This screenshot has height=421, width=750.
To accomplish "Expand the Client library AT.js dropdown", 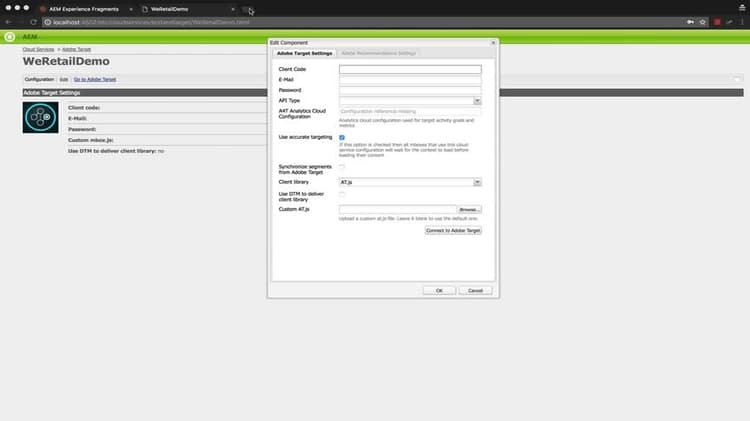I will tap(477, 182).
